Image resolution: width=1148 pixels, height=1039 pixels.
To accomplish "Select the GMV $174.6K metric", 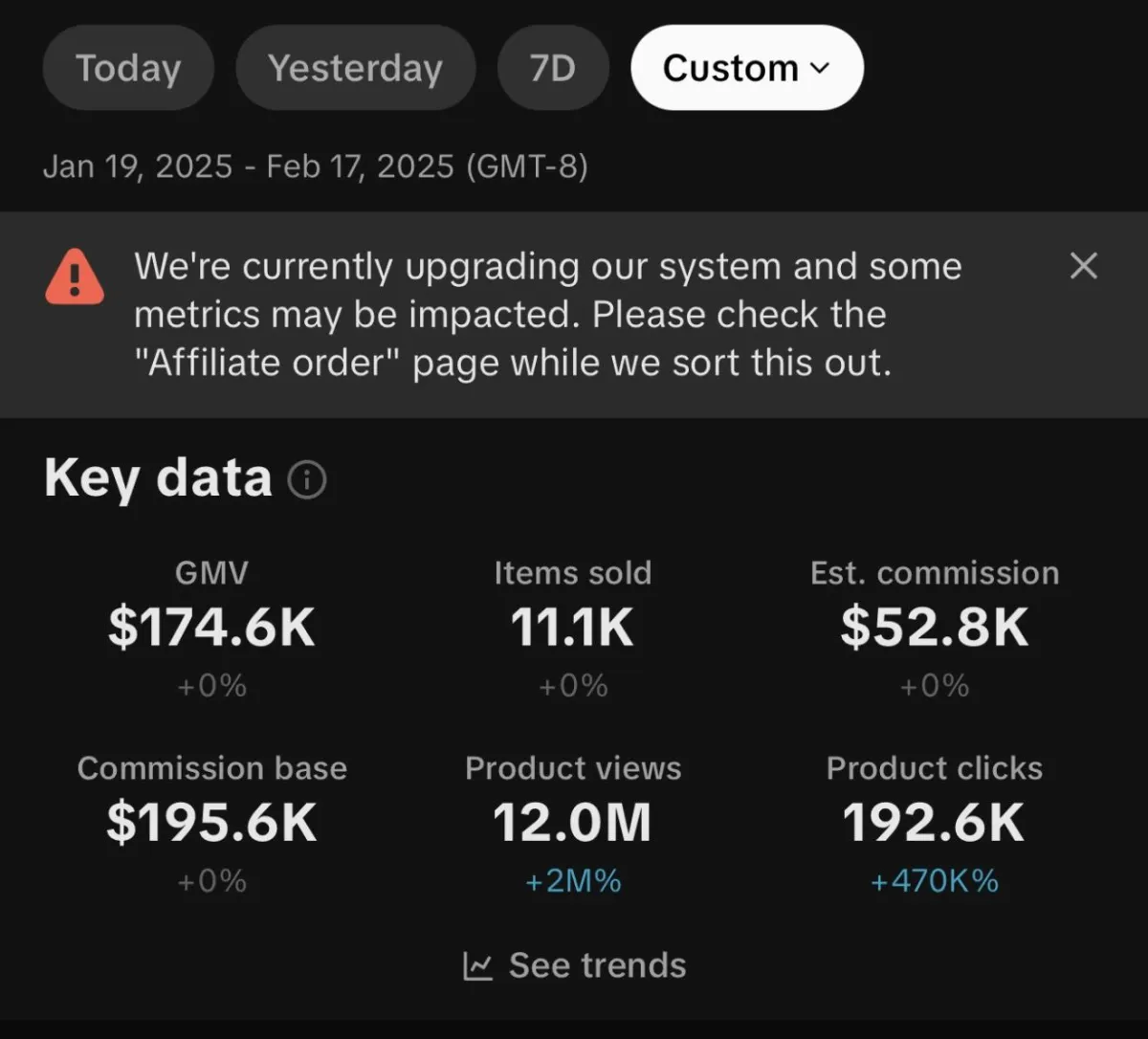I will click(211, 628).
